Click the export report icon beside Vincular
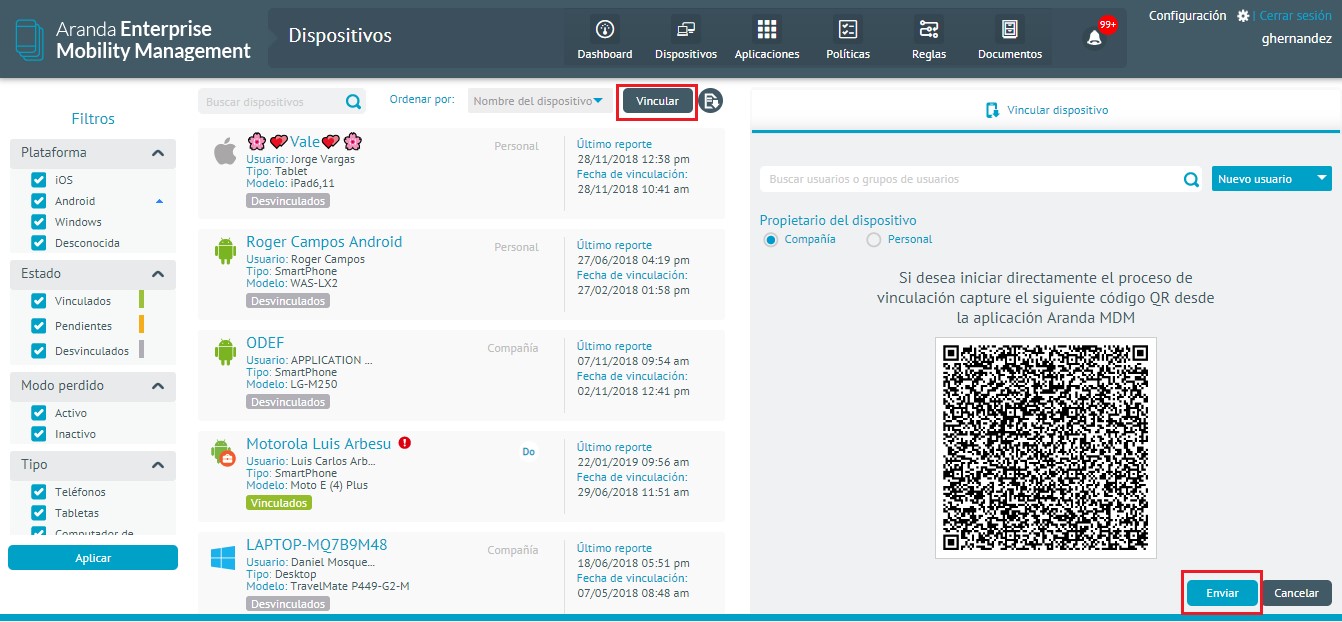The height and width of the screenshot is (622, 1342). click(711, 101)
